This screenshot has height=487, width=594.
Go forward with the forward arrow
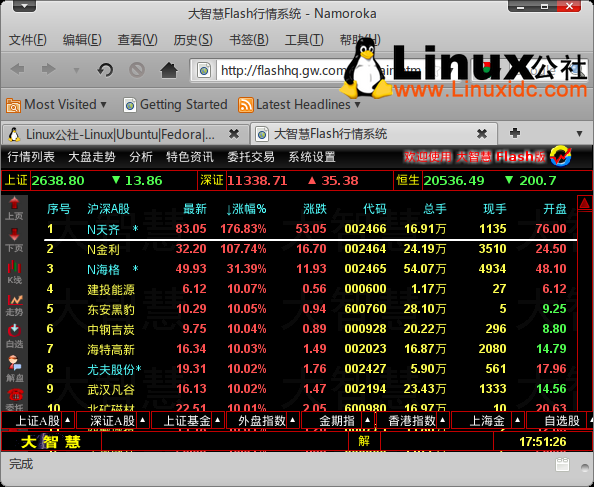(48, 69)
